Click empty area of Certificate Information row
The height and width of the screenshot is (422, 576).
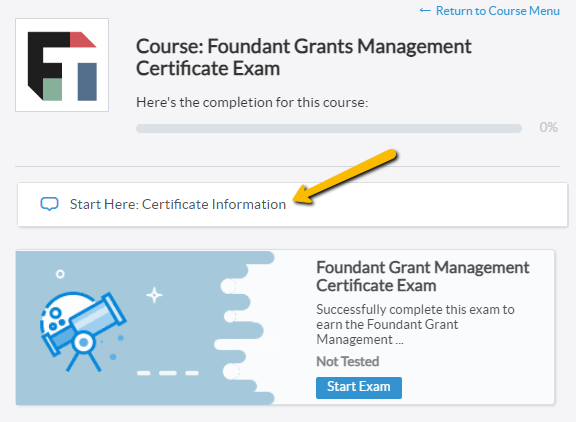[426, 204]
